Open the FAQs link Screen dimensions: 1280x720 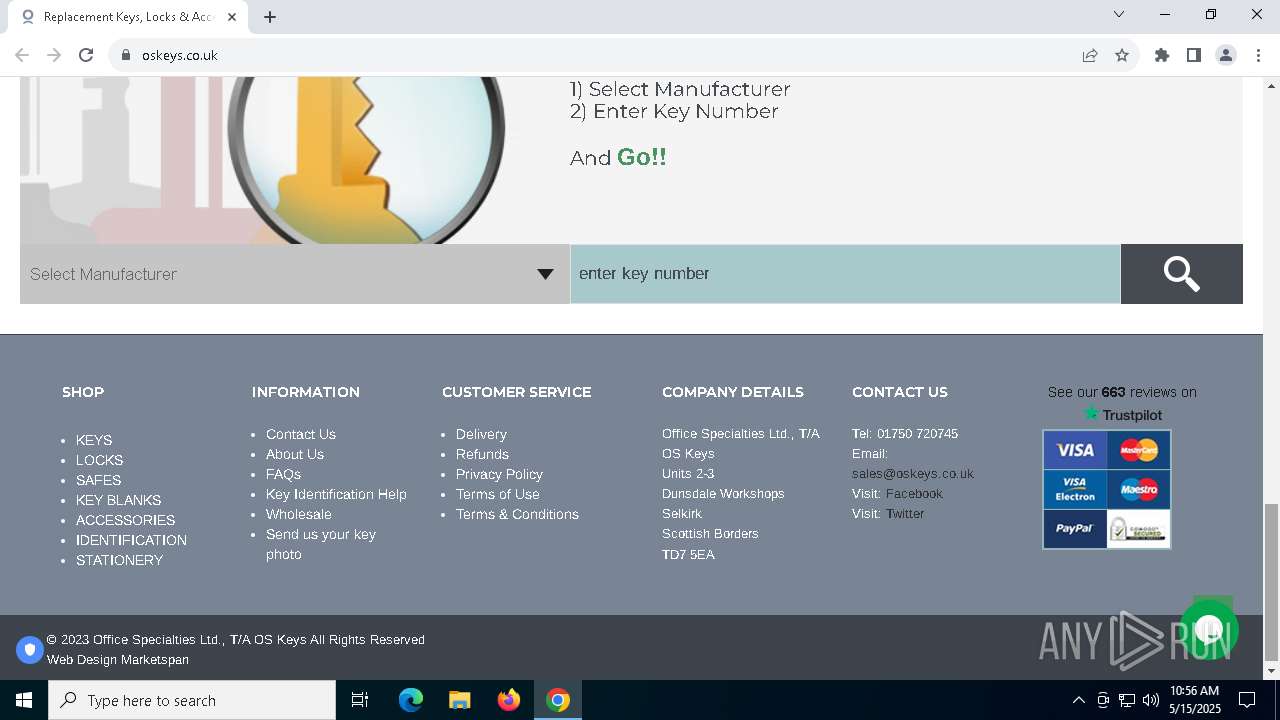point(283,474)
